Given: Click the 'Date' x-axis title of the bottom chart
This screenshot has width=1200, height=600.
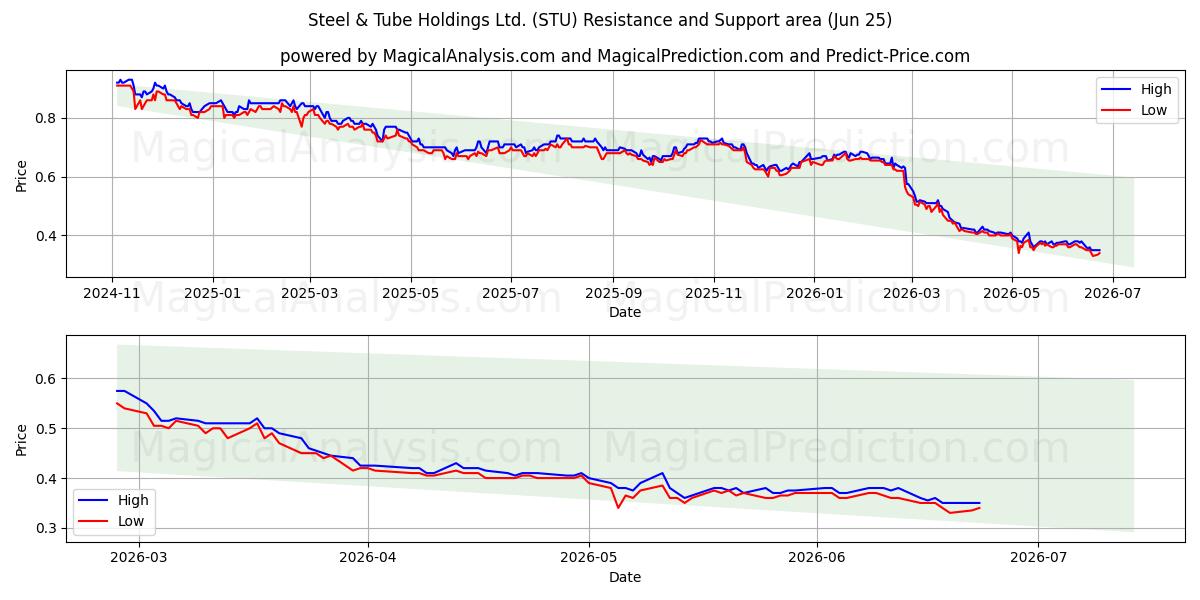Looking at the screenshot, I should coord(625,577).
